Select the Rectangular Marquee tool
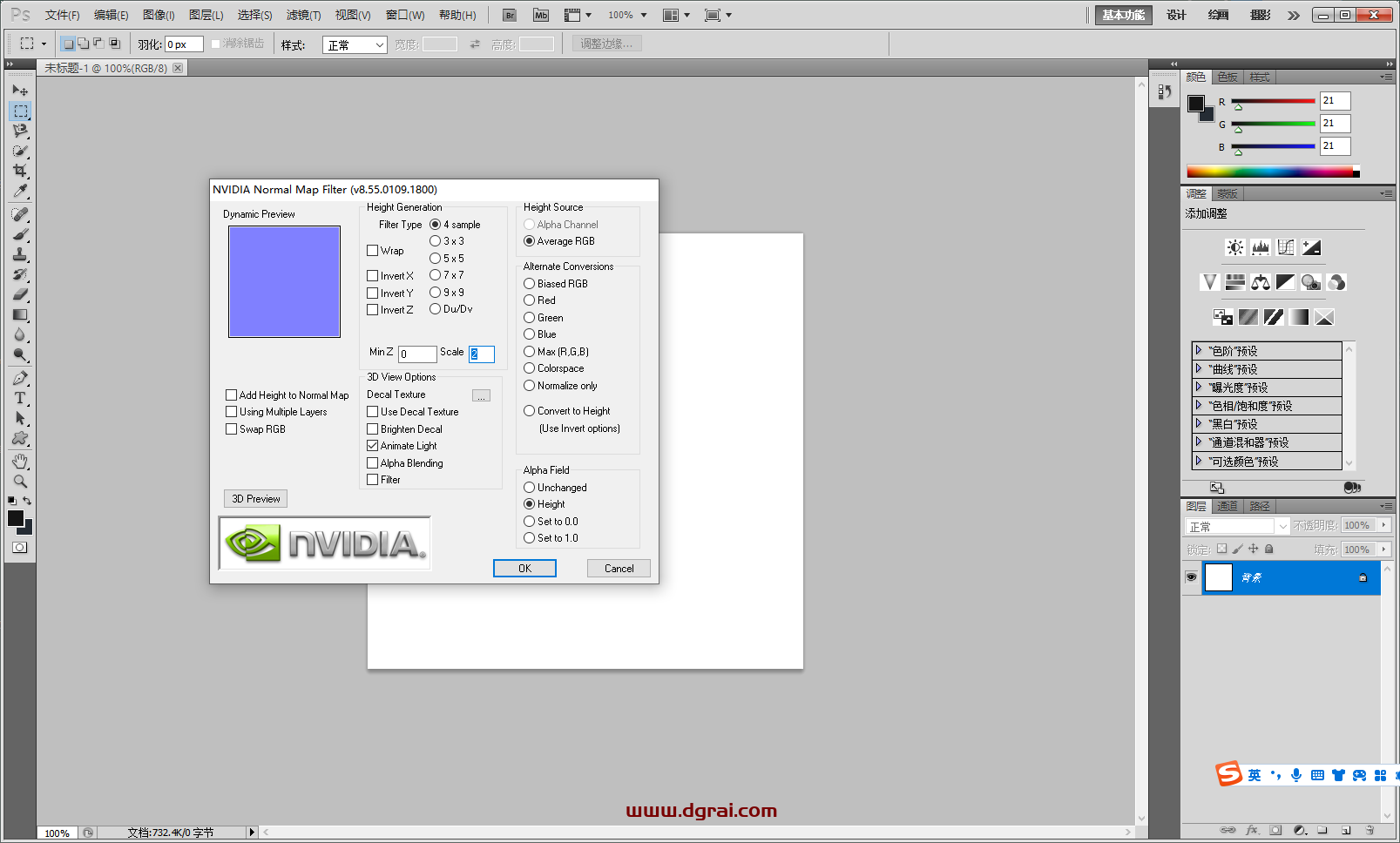This screenshot has height=843, width=1400. tap(20, 111)
